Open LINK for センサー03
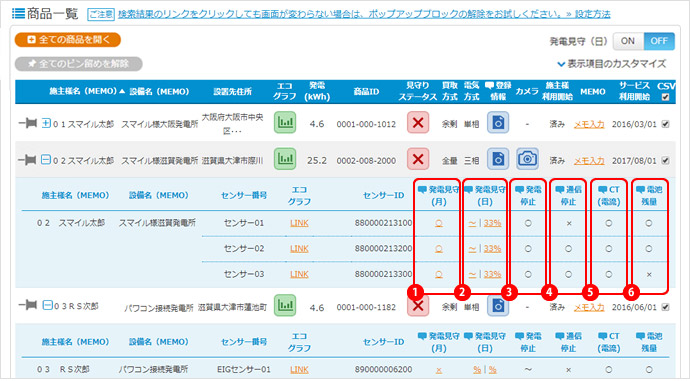 pos(299,274)
